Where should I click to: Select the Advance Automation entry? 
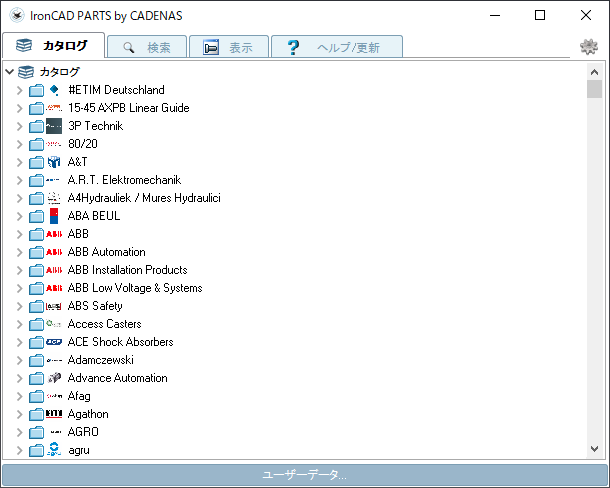click(x=117, y=378)
